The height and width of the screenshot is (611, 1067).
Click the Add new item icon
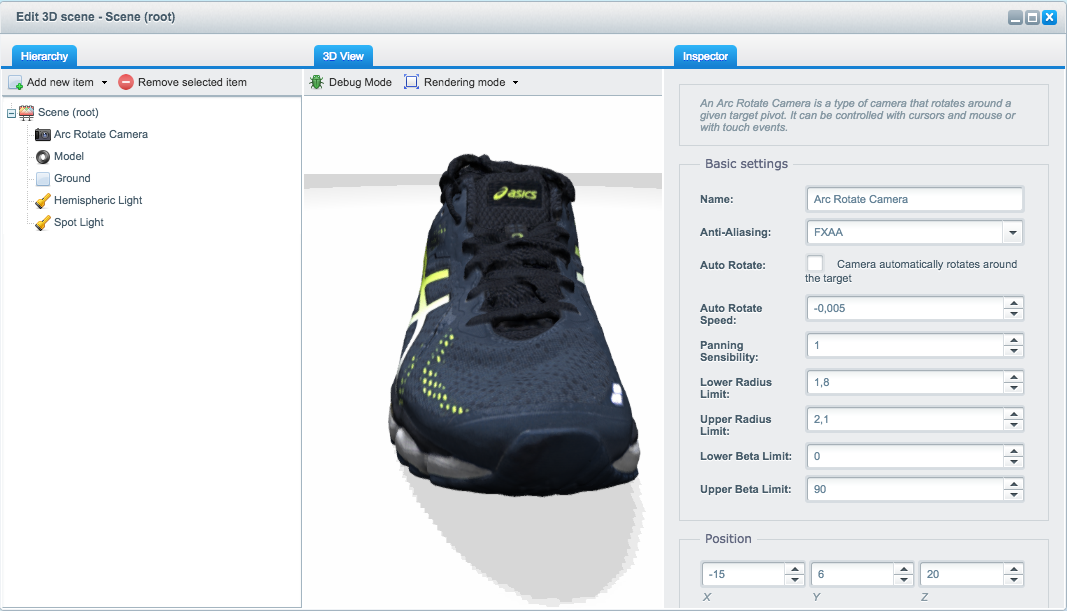16,82
